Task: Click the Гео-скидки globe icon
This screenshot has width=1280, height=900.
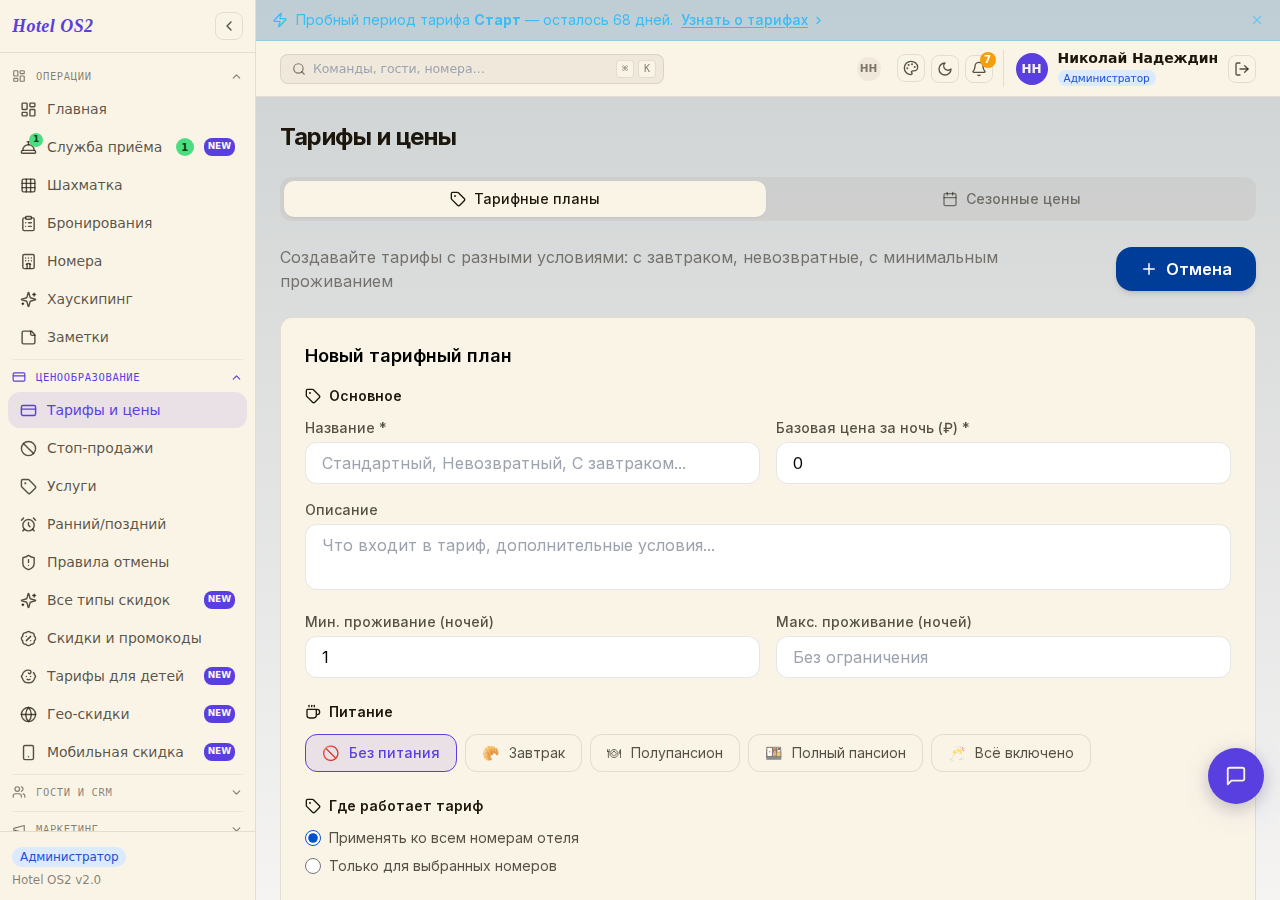Action: coord(28,714)
